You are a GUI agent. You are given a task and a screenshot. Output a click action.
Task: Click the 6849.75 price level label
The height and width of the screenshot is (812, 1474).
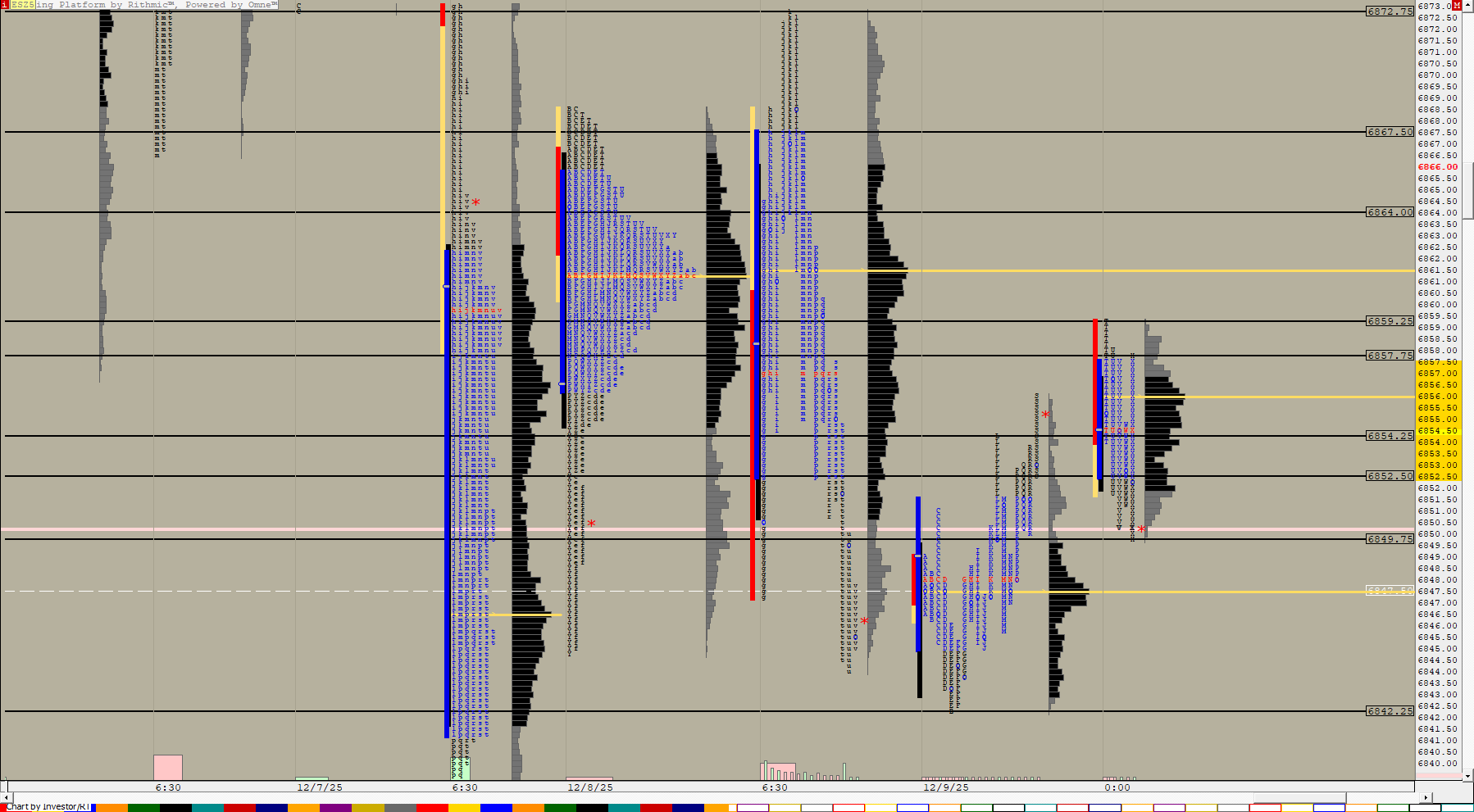(1390, 539)
